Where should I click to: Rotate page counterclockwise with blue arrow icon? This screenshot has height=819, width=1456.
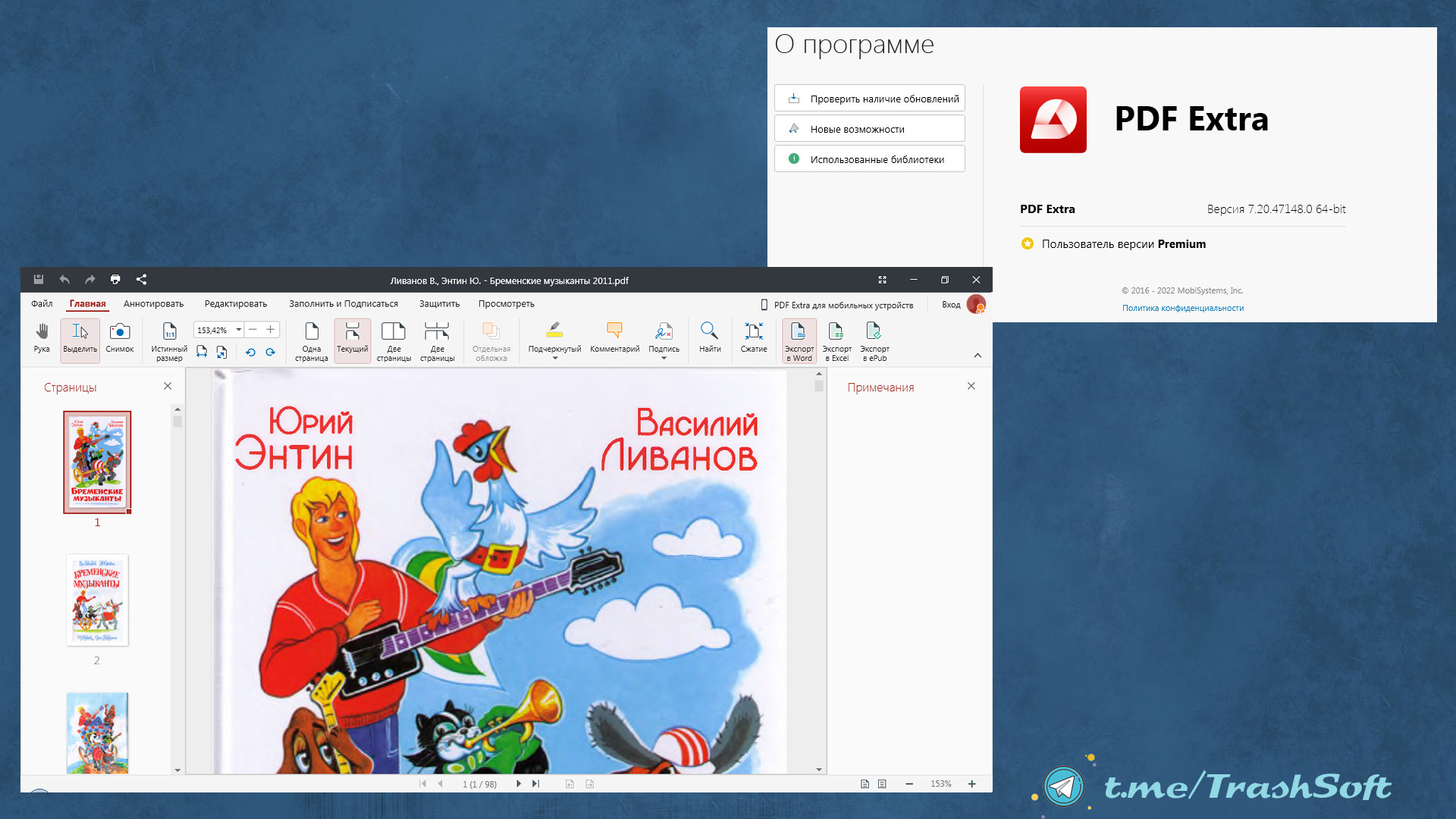click(250, 352)
